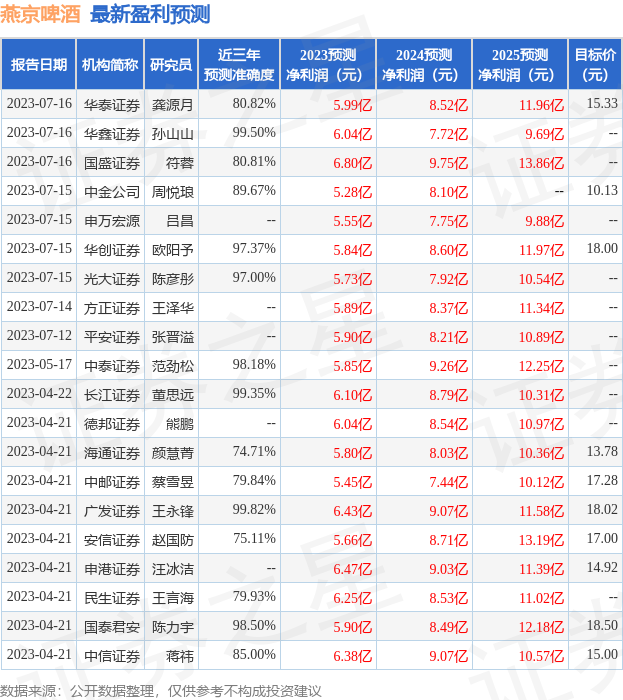Click the 华鑫证券 institution cell
This screenshot has width=623, height=700.
pyautogui.click(x=112, y=133)
